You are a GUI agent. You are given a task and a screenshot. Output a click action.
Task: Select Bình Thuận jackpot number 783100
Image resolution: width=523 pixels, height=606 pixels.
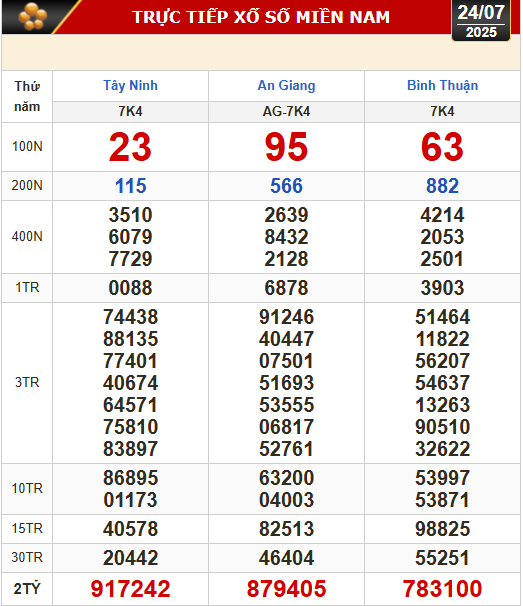[x=442, y=589]
